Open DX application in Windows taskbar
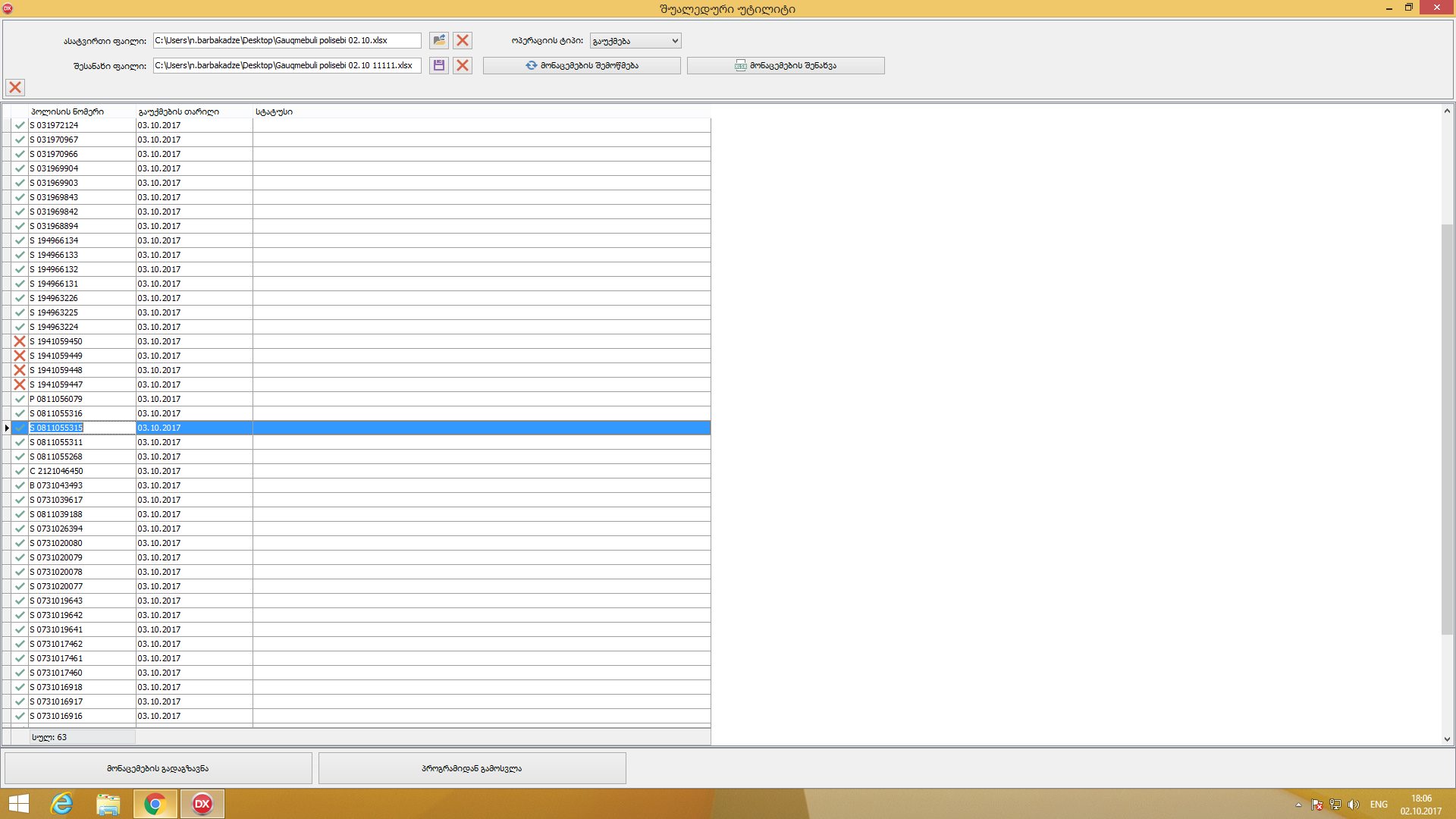 pyautogui.click(x=202, y=804)
